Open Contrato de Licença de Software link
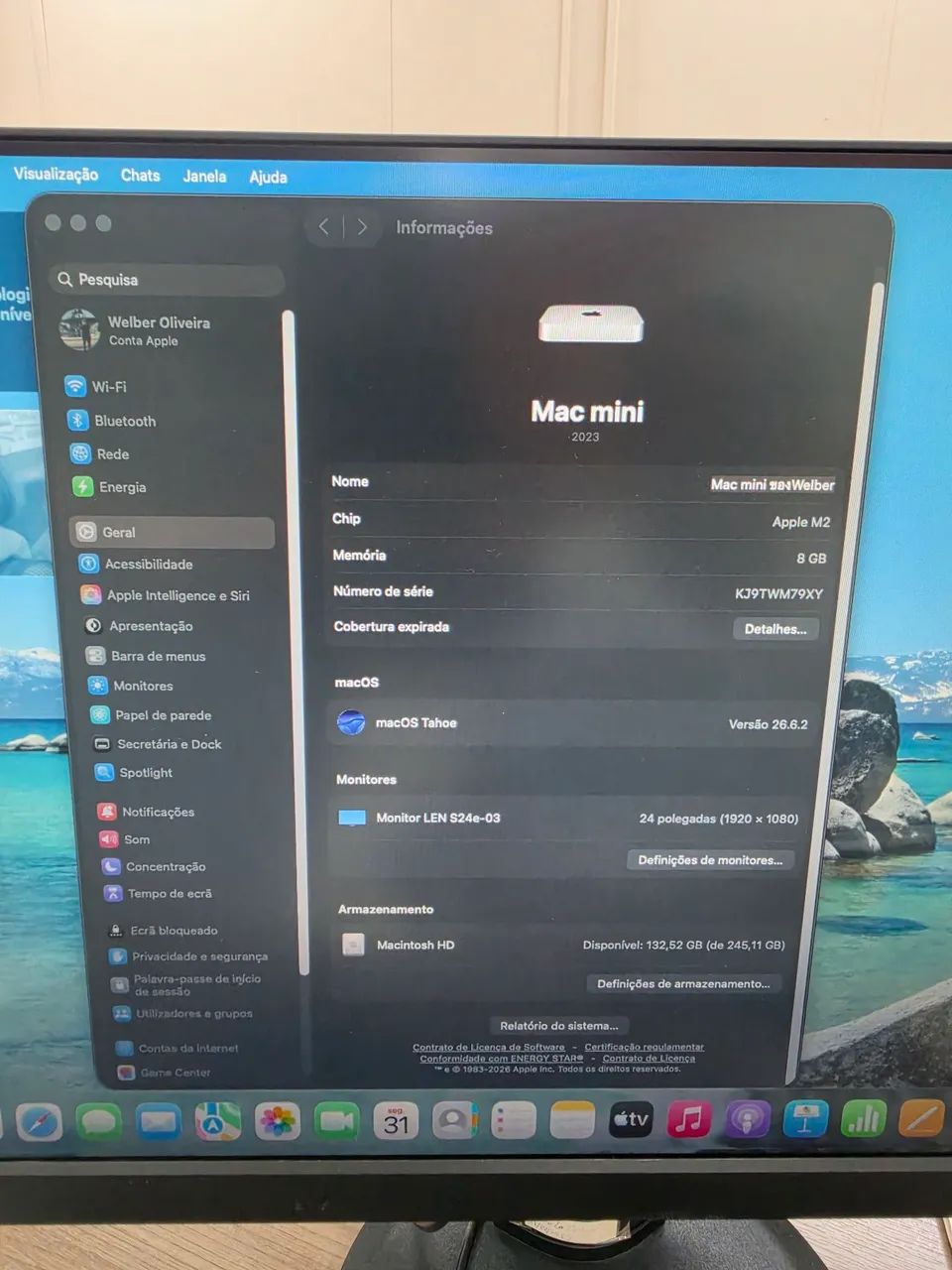The width and height of the screenshot is (952, 1270). 489,1047
